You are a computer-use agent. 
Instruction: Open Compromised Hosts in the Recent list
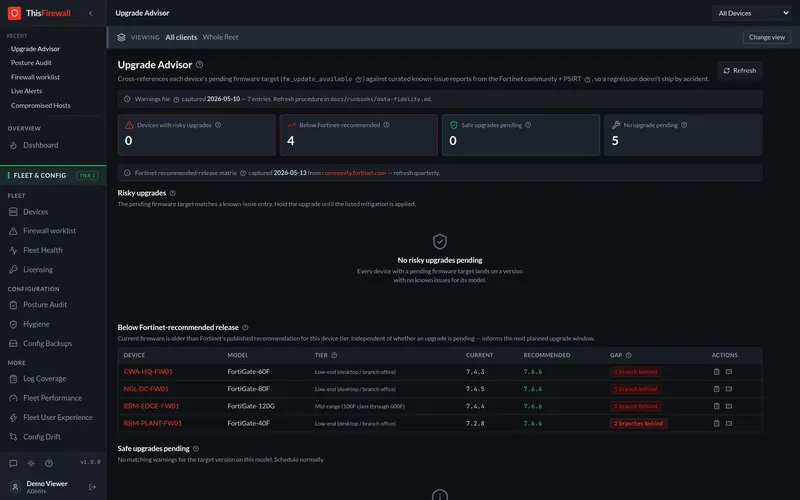[x=41, y=106]
